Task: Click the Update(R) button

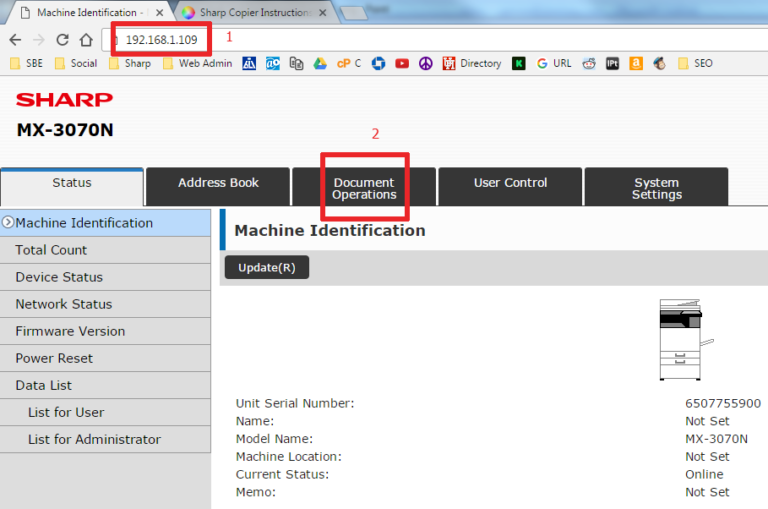Action: pyautogui.click(x=266, y=267)
